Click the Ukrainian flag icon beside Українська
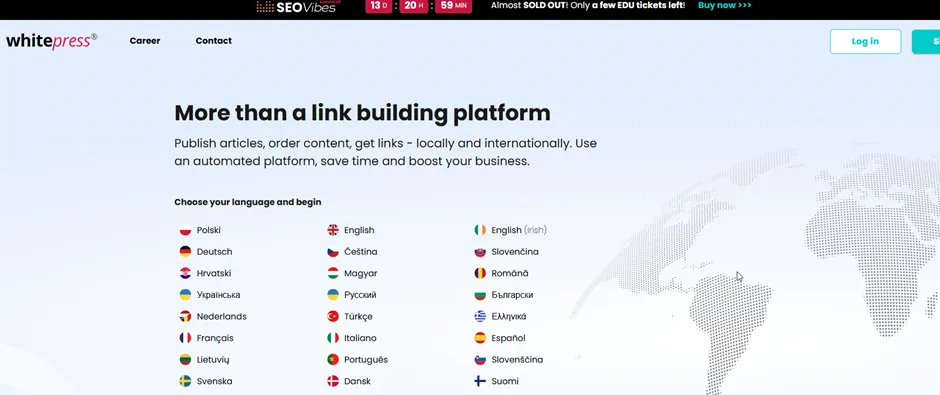The image size is (940, 395). 185,295
